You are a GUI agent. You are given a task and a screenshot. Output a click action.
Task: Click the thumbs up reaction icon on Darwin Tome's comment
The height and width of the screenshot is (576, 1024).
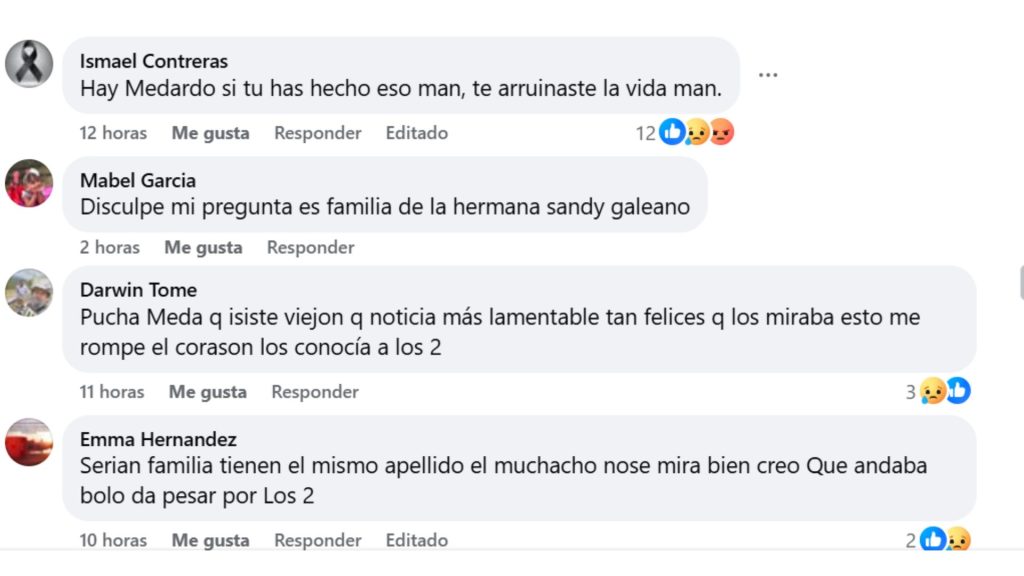tap(959, 392)
